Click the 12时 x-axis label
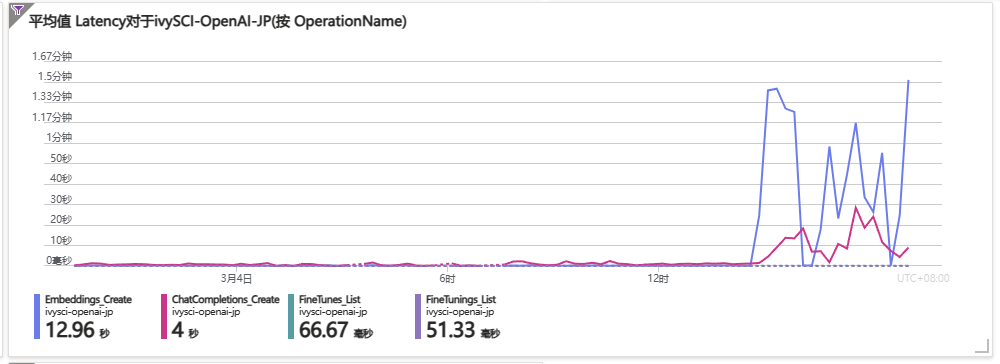Image resolution: width=1000 pixels, height=364 pixels. click(x=658, y=279)
